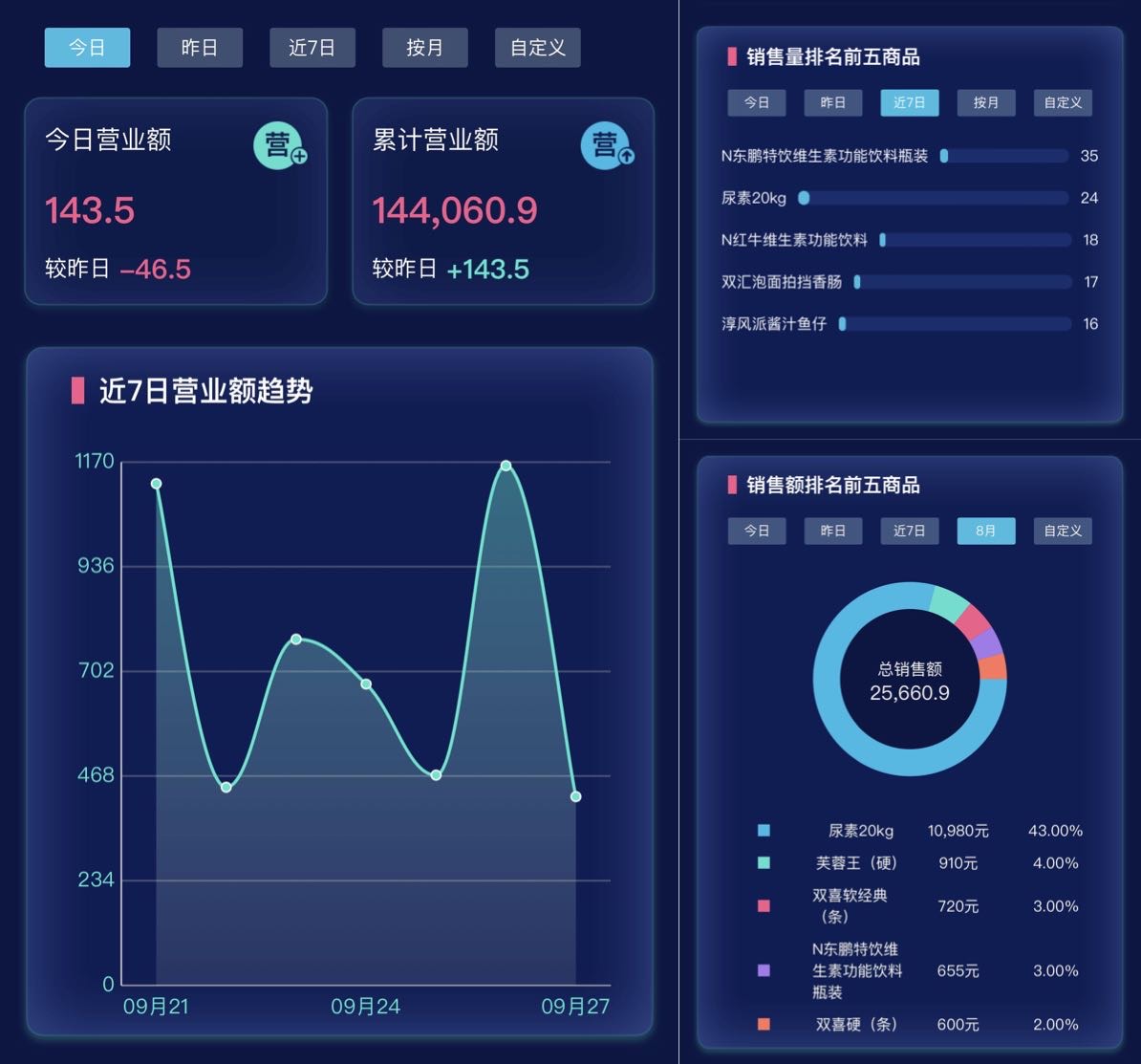The image size is (1141, 1064).
Task: Choose 按月 in 销售量排名前五商品 panel
Action: point(986,102)
